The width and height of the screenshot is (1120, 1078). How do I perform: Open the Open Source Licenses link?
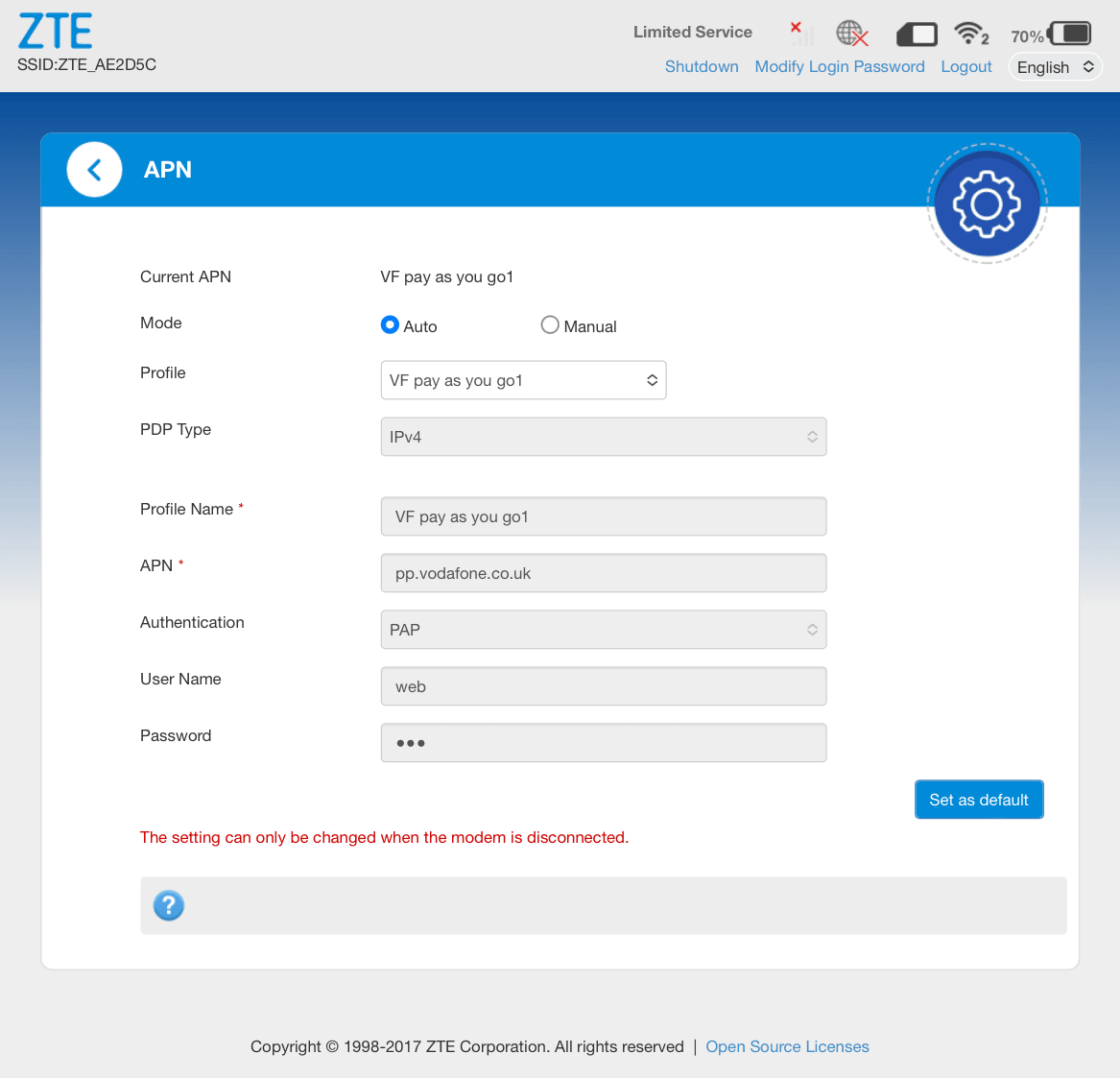click(x=787, y=1046)
